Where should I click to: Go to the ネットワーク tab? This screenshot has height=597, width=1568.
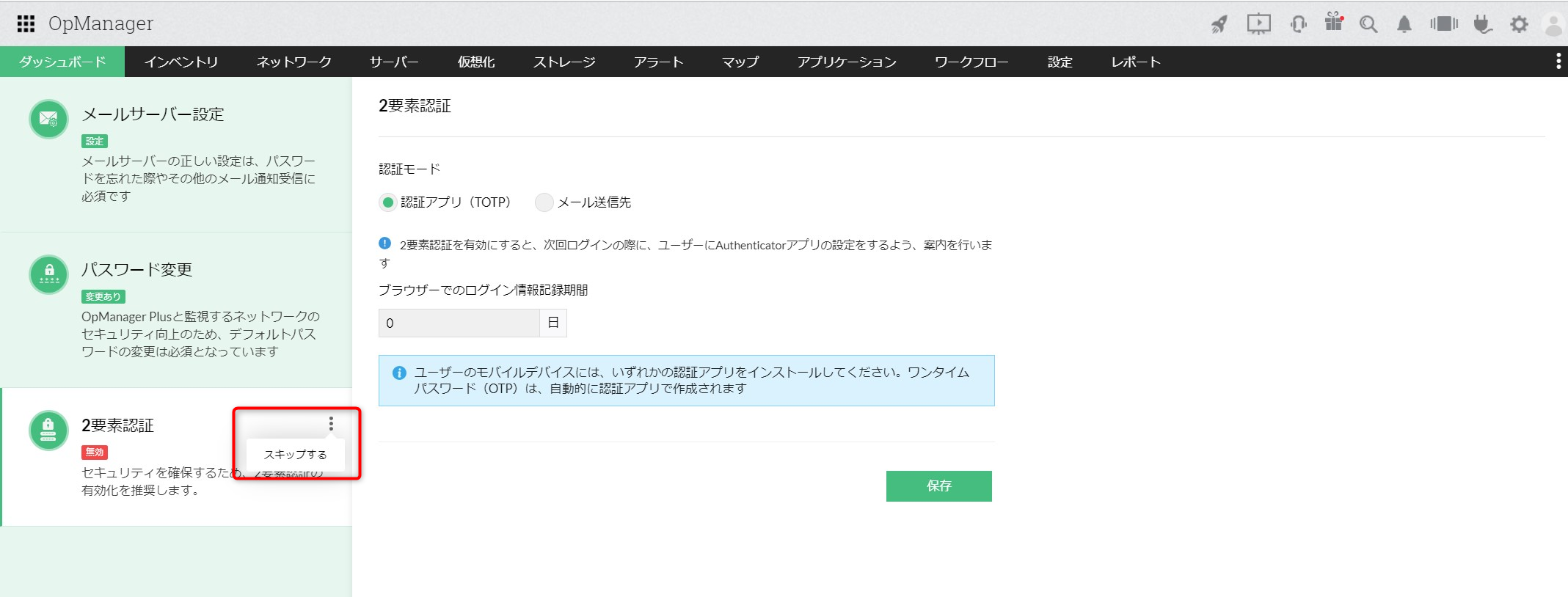pos(293,62)
